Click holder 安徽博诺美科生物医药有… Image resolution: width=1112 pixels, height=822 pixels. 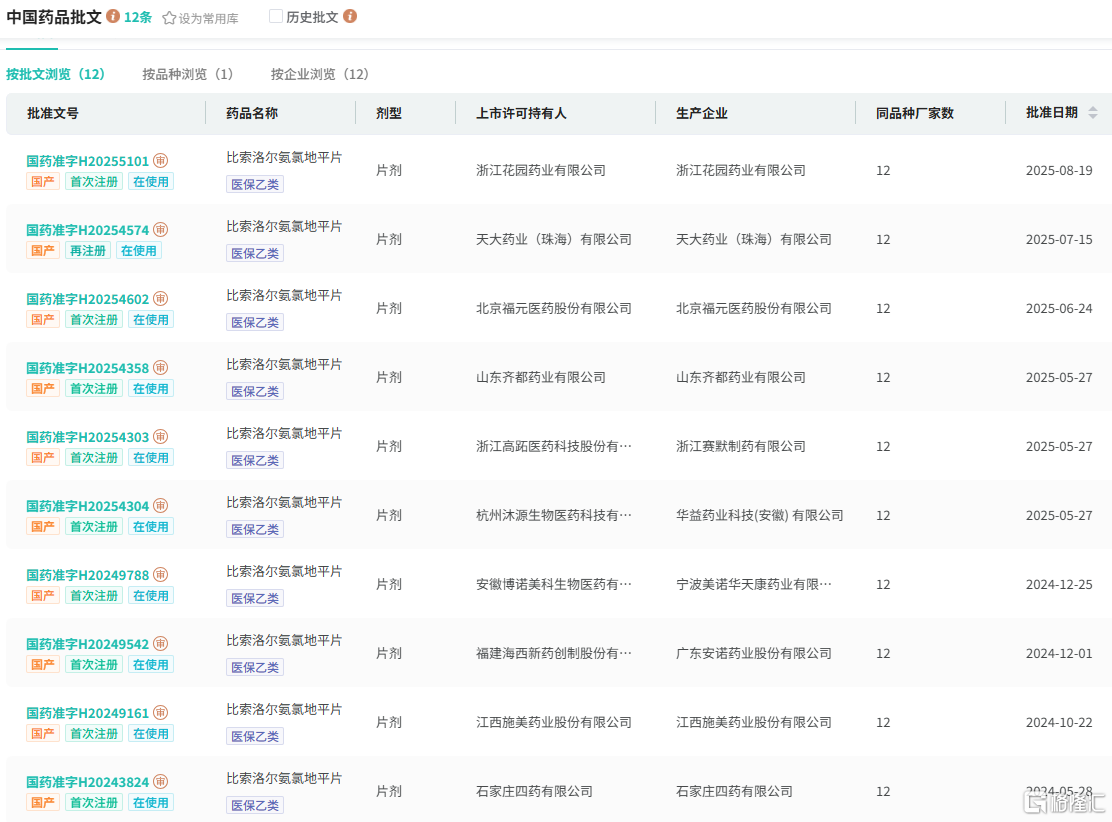(554, 584)
